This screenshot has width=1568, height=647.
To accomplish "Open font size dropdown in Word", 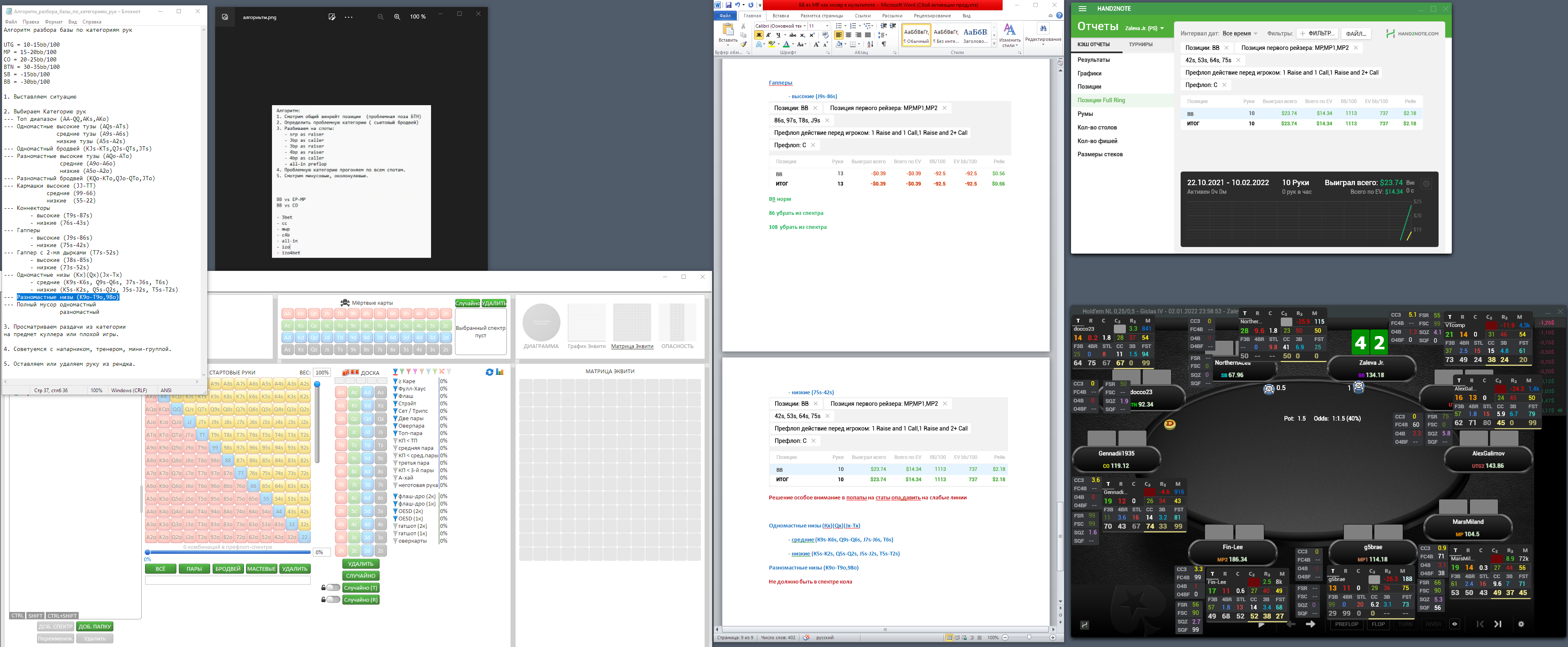I will coord(827,26).
